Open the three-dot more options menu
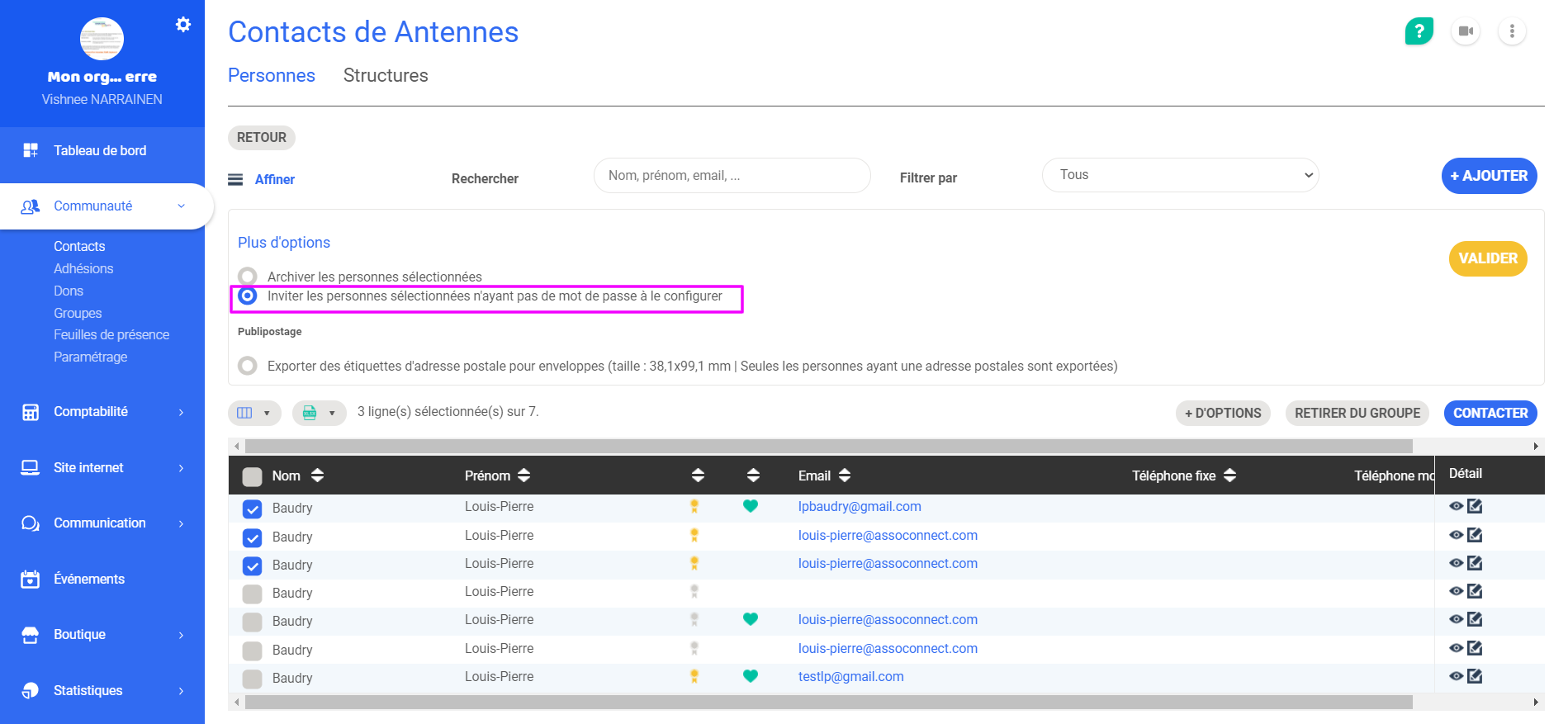Image resolution: width=1568 pixels, height=724 pixels. point(1512,31)
